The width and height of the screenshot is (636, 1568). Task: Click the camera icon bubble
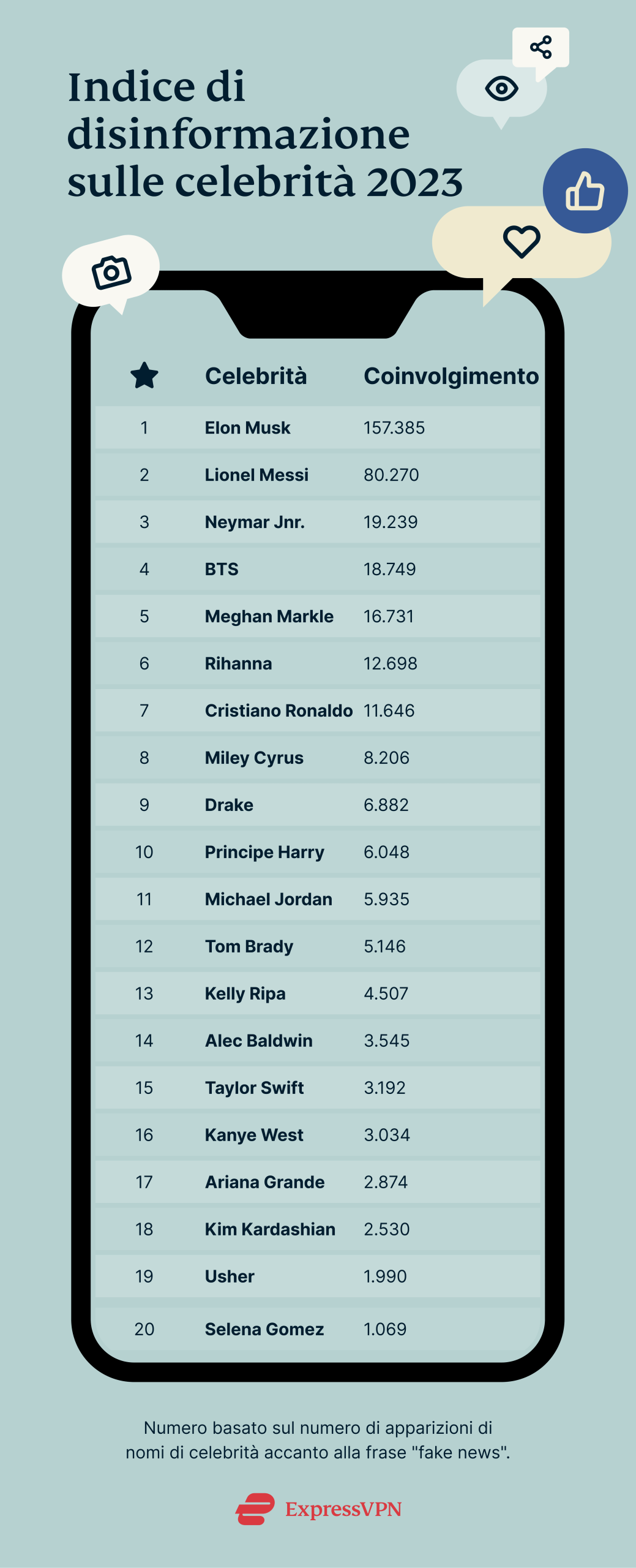point(111,272)
